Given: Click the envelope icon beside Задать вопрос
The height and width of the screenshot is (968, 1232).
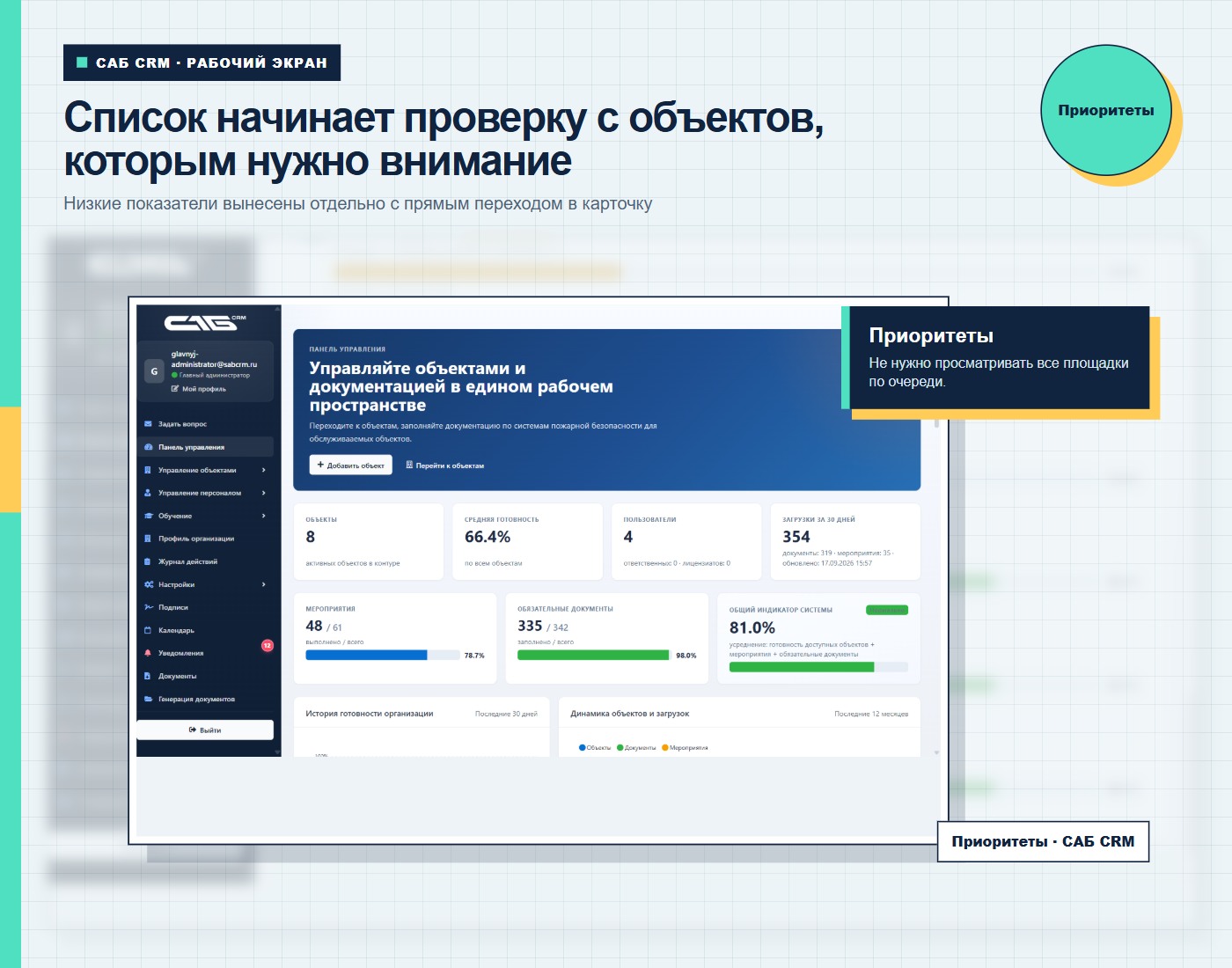Looking at the screenshot, I should (148, 424).
